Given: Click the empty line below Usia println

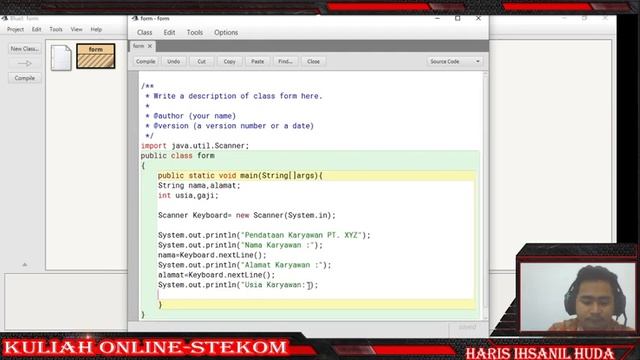Looking at the screenshot, I should (x=316, y=295).
